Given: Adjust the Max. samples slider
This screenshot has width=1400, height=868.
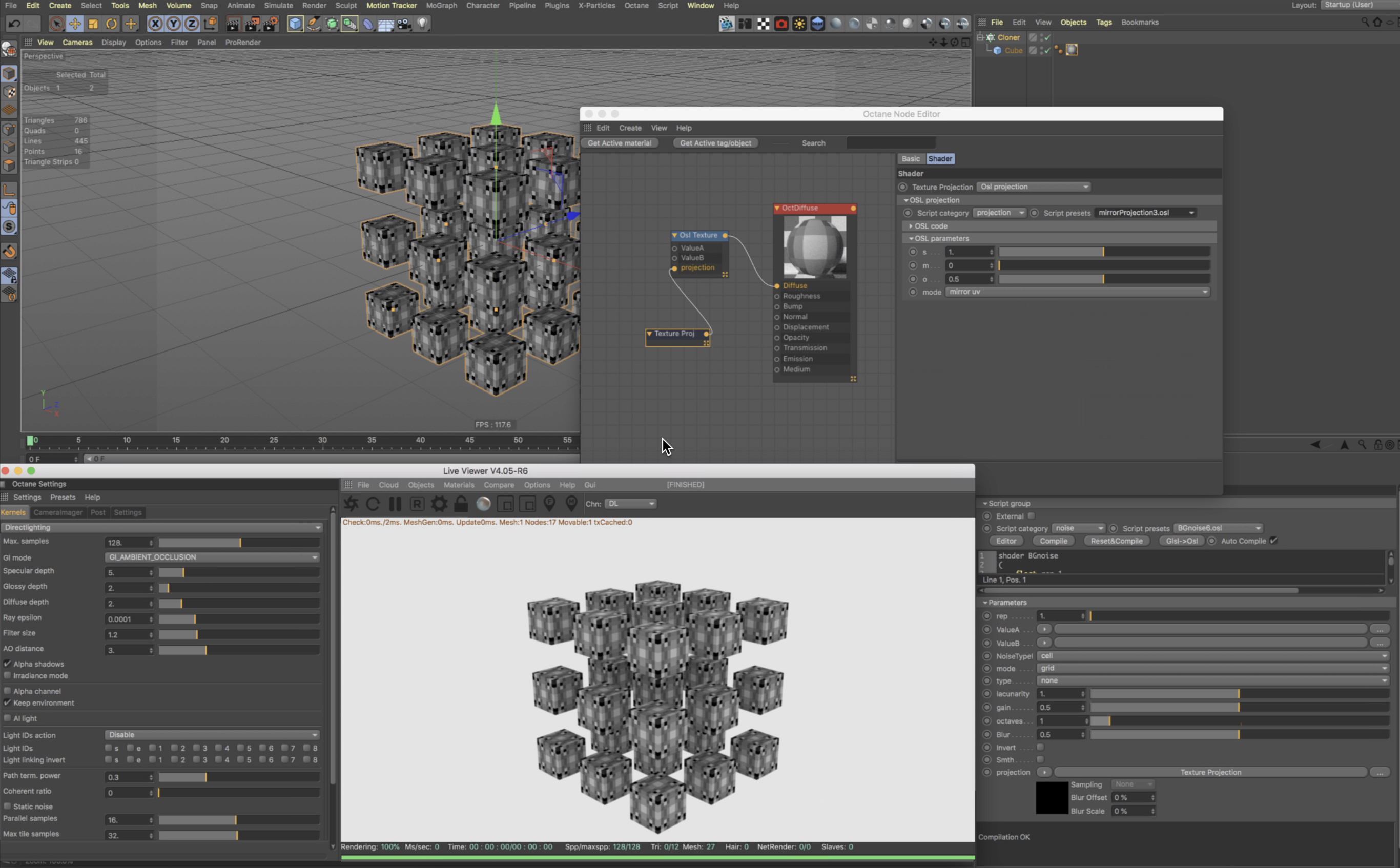Looking at the screenshot, I should click(x=239, y=543).
